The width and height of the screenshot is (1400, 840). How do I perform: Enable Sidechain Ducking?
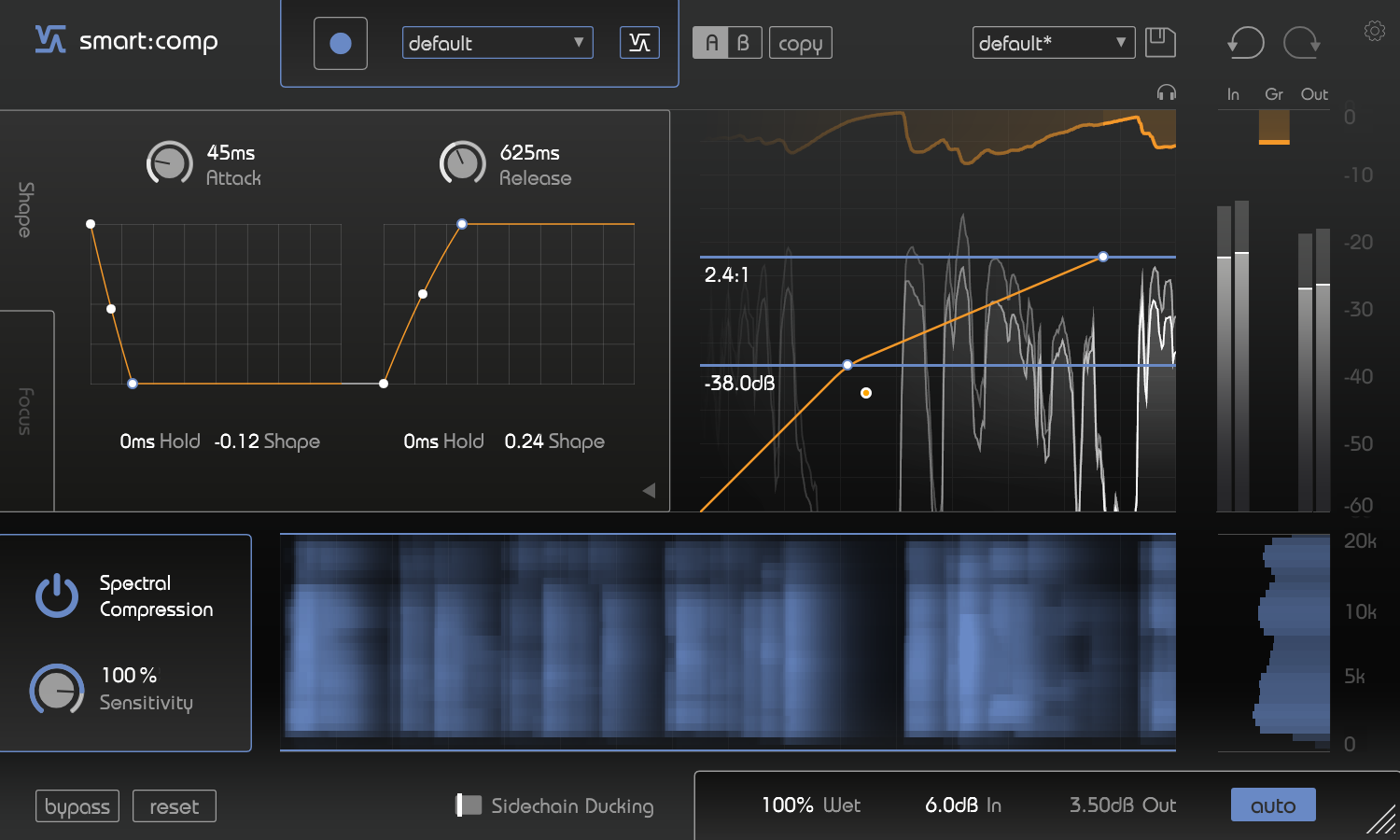467,805
